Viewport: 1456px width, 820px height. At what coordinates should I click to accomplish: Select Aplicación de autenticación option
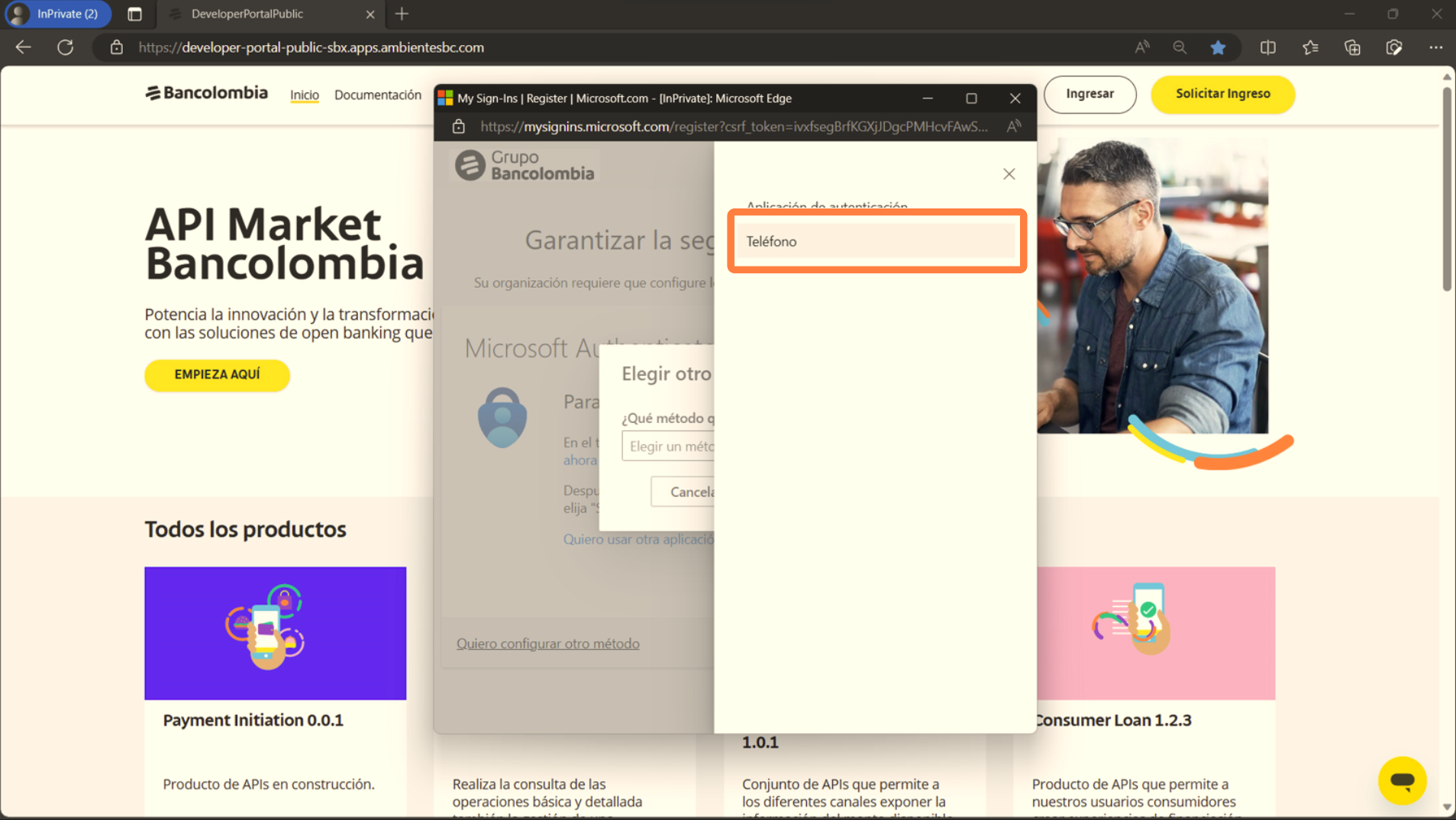(827, 205)
